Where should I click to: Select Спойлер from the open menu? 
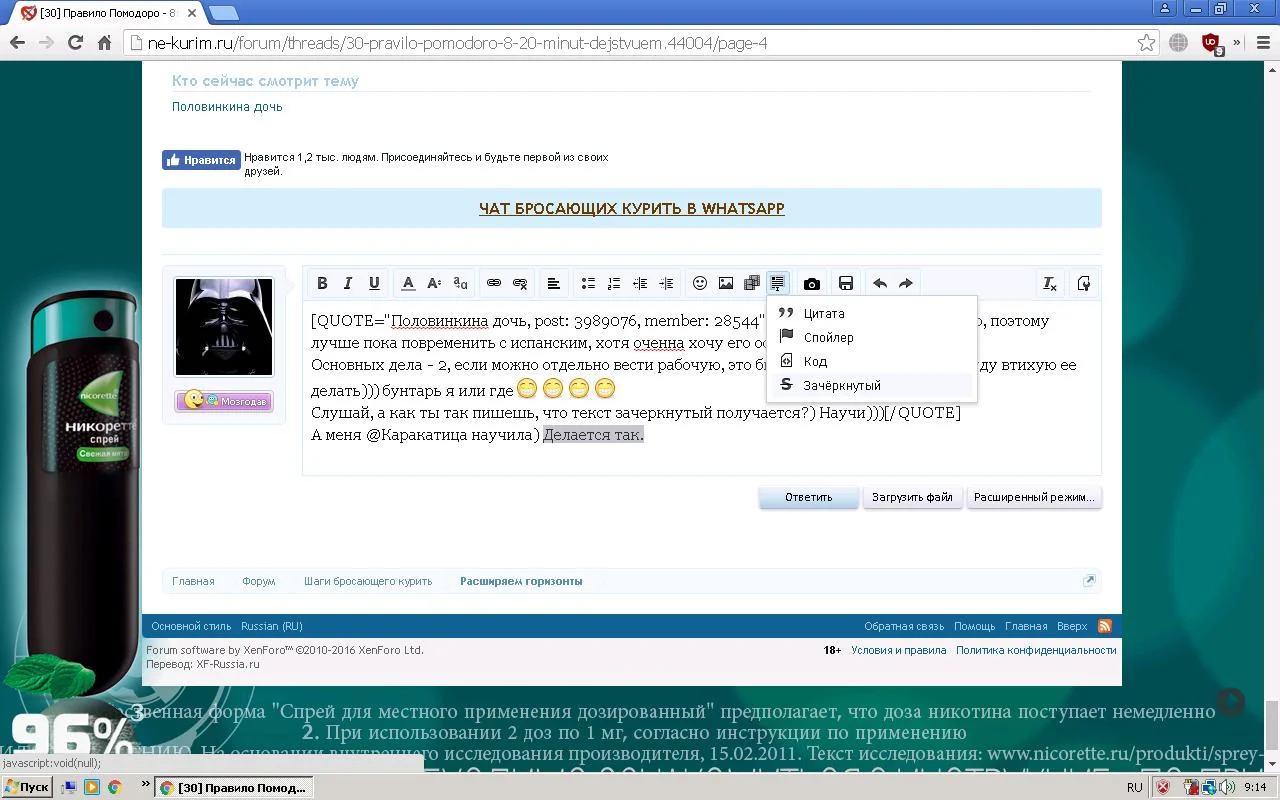829,337
